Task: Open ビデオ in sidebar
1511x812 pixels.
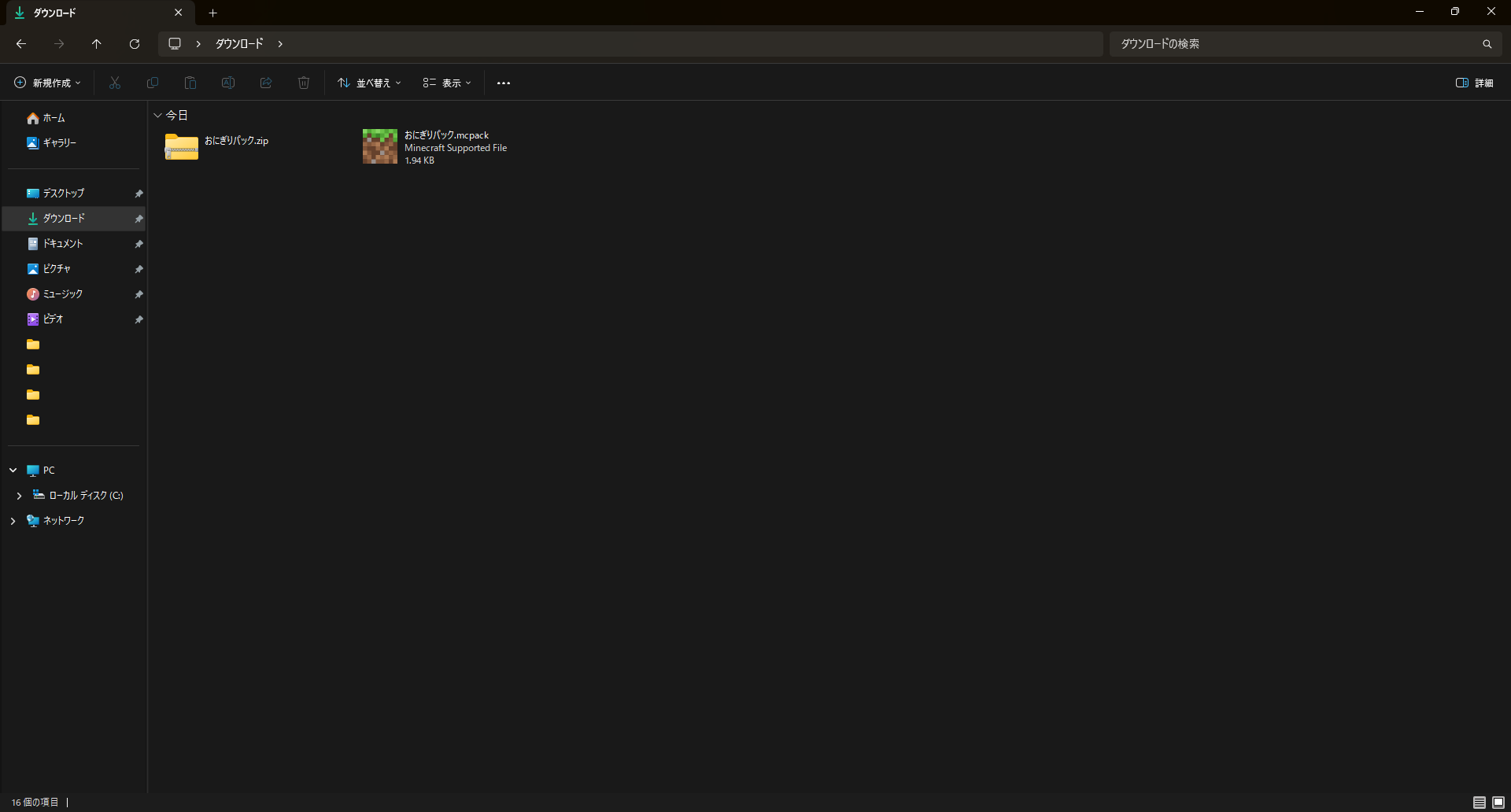Action: coord(53,319)
